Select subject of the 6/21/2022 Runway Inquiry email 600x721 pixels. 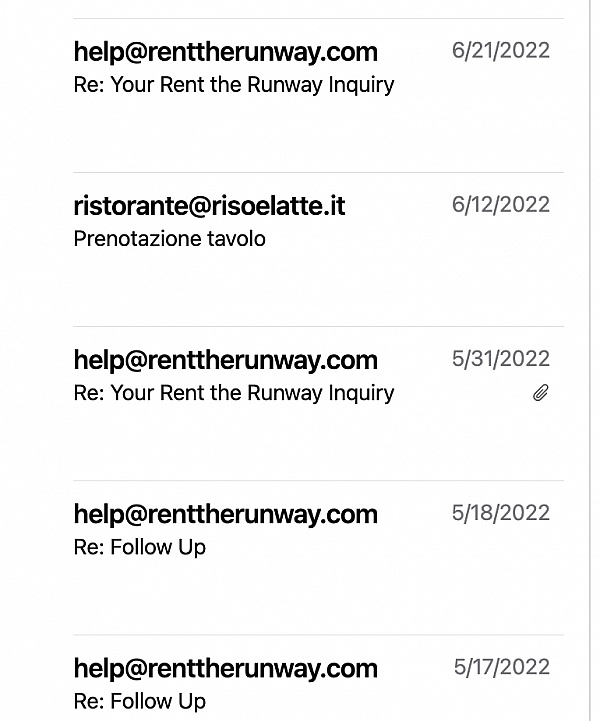pos(233,85)
